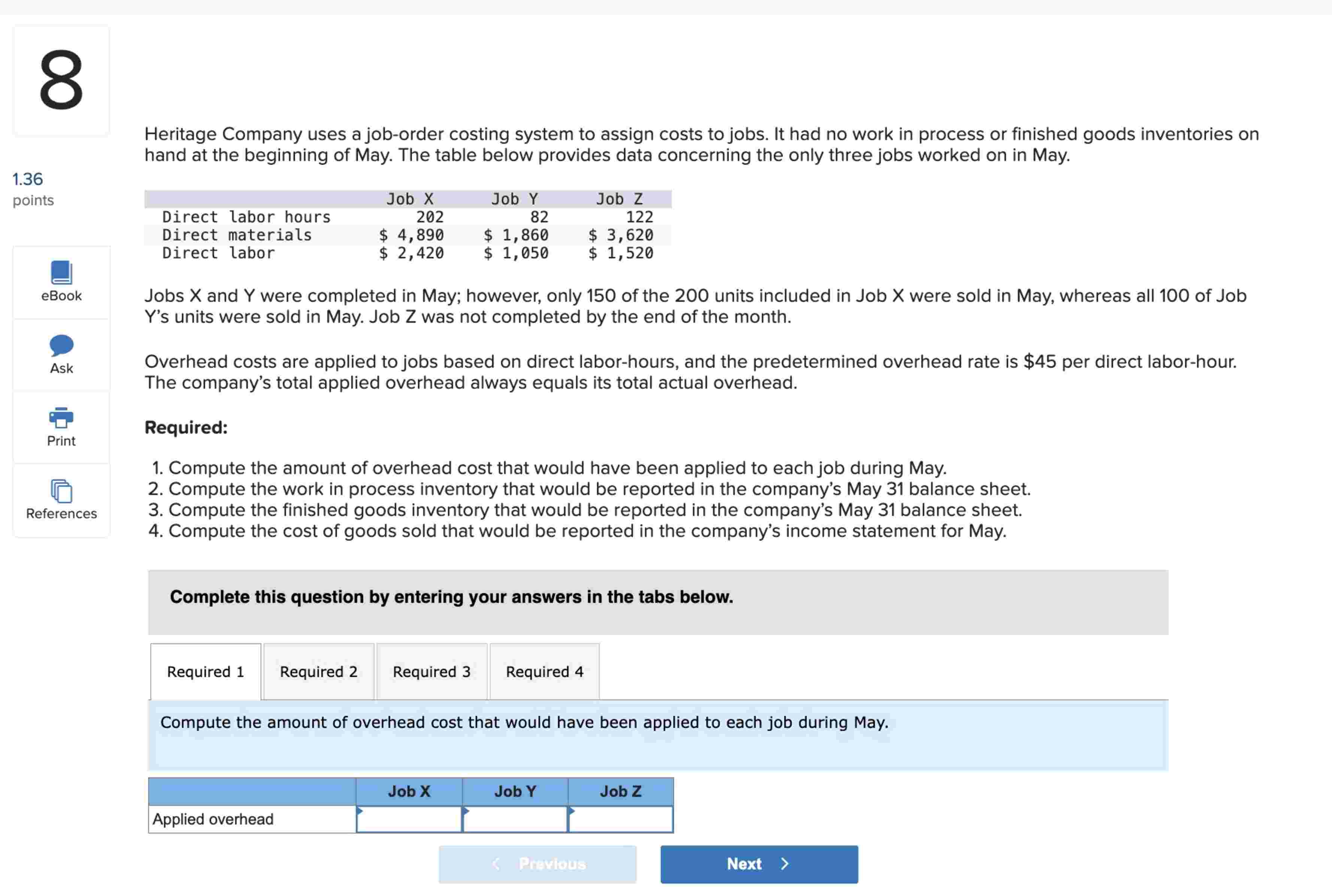Click the Next button chevron arrow

[785, 863]
